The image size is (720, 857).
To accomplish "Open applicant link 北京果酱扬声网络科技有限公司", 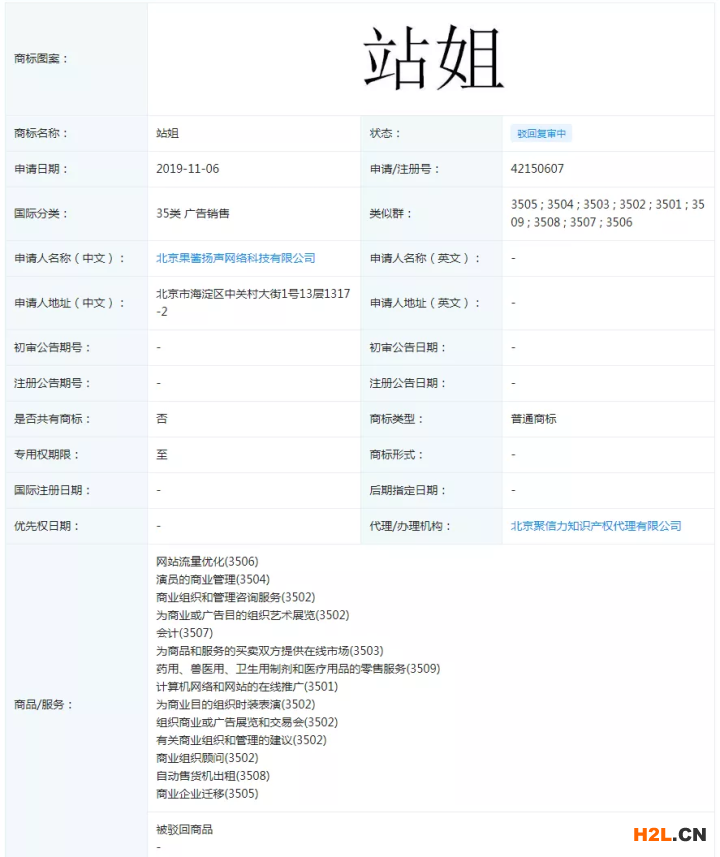I will pyautogui.click(x=235, y=258).
